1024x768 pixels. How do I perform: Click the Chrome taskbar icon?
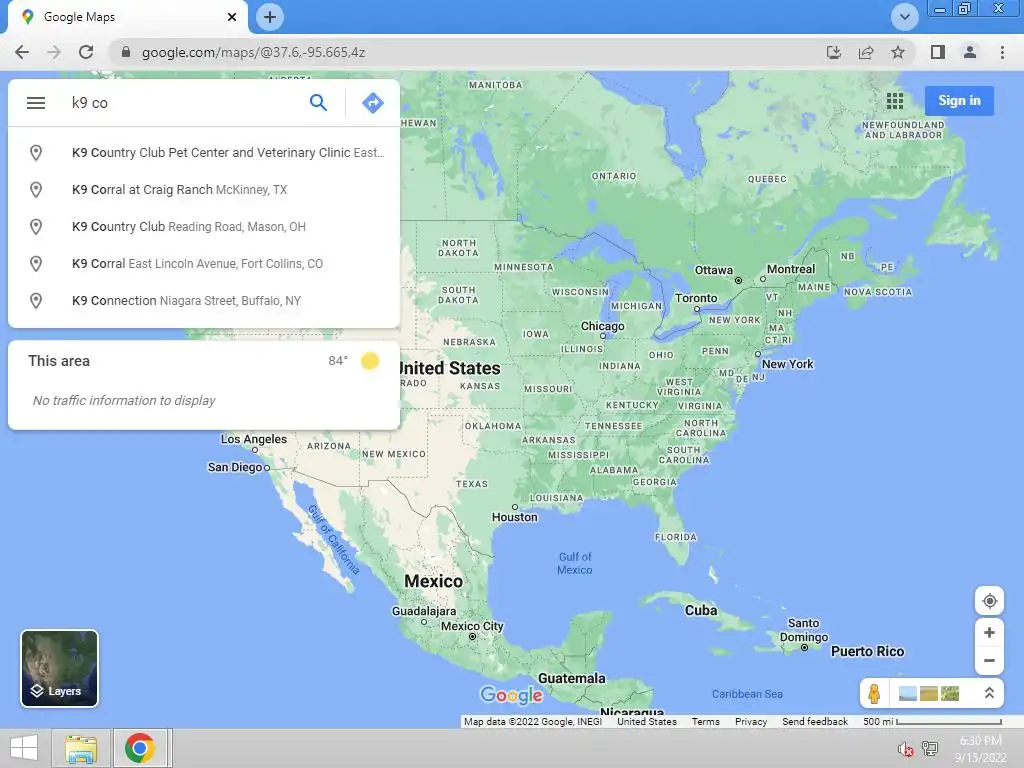point(140,748)
